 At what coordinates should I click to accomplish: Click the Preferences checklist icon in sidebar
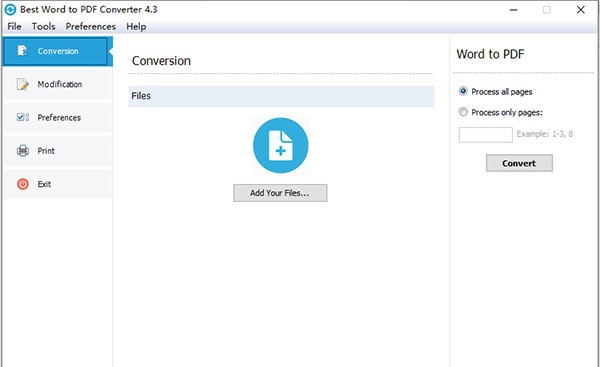(x=23, y=117)
